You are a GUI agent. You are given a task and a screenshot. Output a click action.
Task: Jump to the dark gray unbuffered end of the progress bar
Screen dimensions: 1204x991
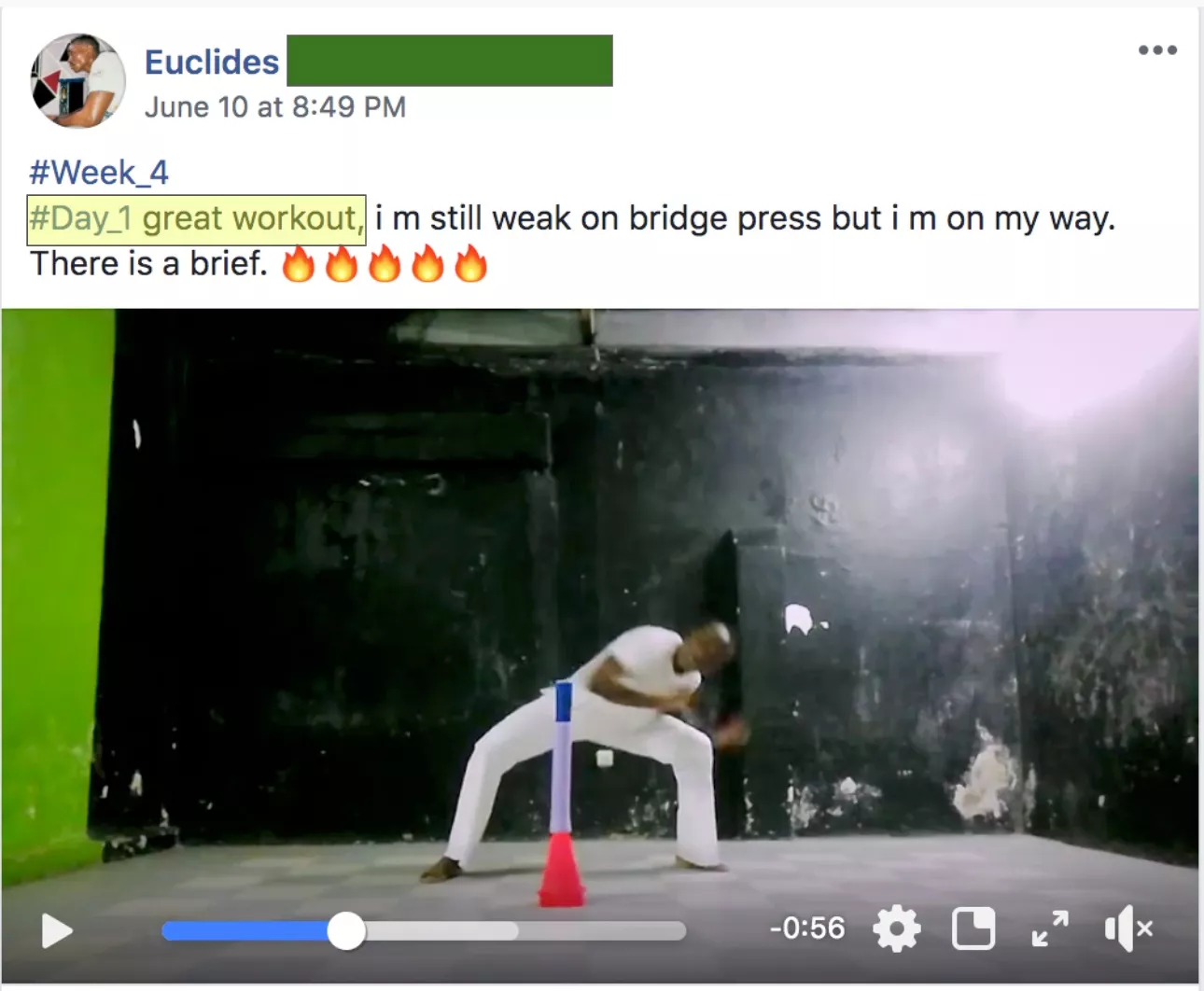coord(602,930)
